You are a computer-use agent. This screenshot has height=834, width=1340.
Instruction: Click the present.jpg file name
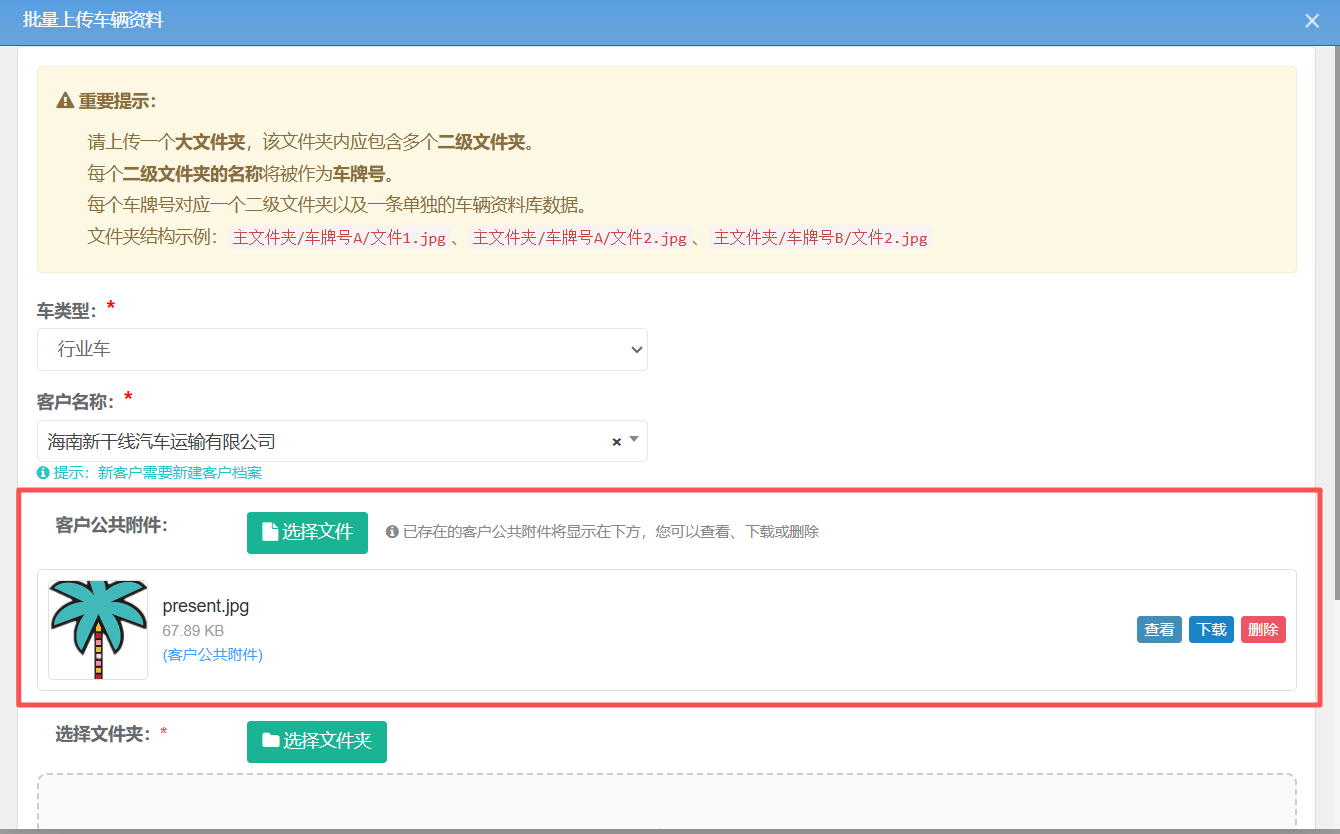[206, 606]
